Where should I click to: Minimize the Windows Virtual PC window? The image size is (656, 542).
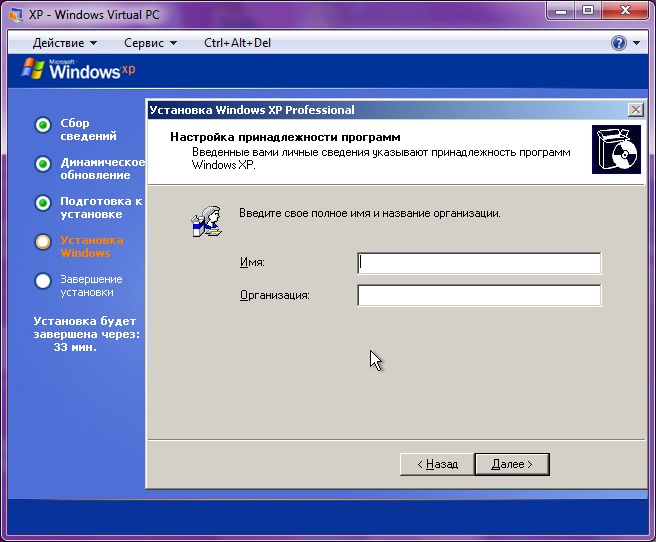pos(561,10)
